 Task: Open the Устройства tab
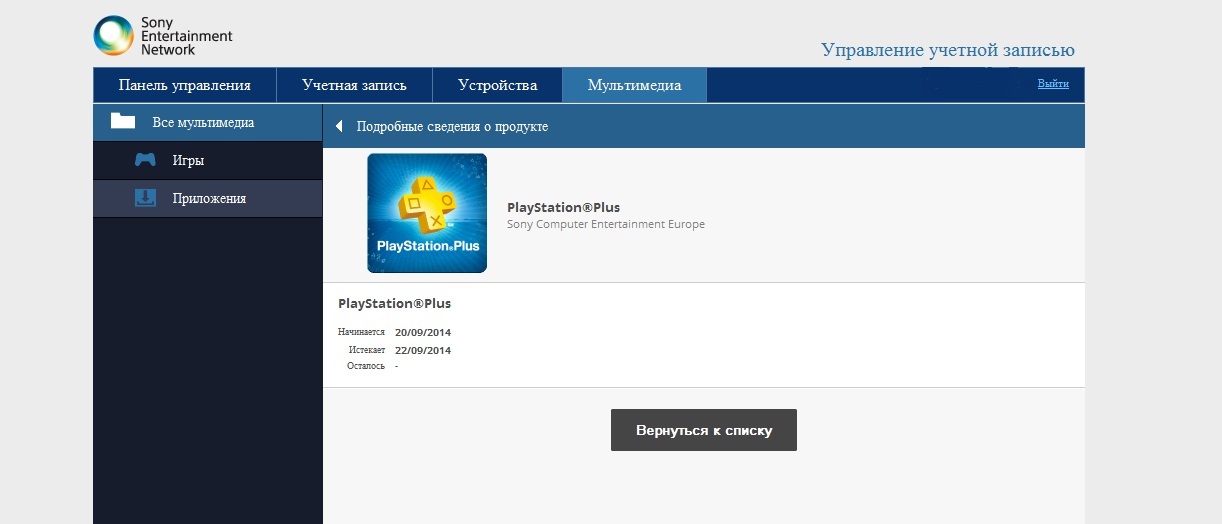coord(497,85)
